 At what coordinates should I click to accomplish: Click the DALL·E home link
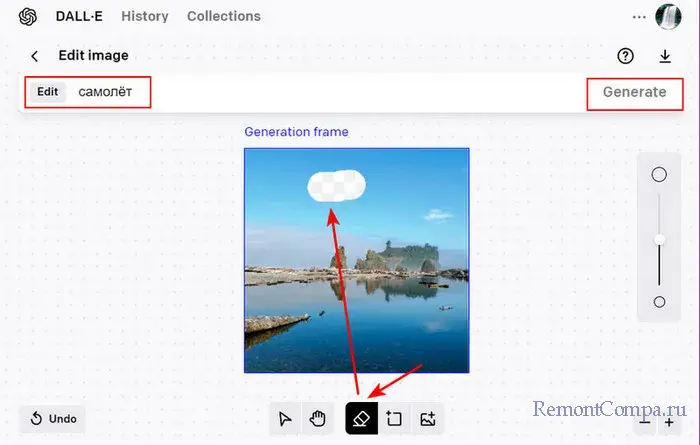pos(82,16)
